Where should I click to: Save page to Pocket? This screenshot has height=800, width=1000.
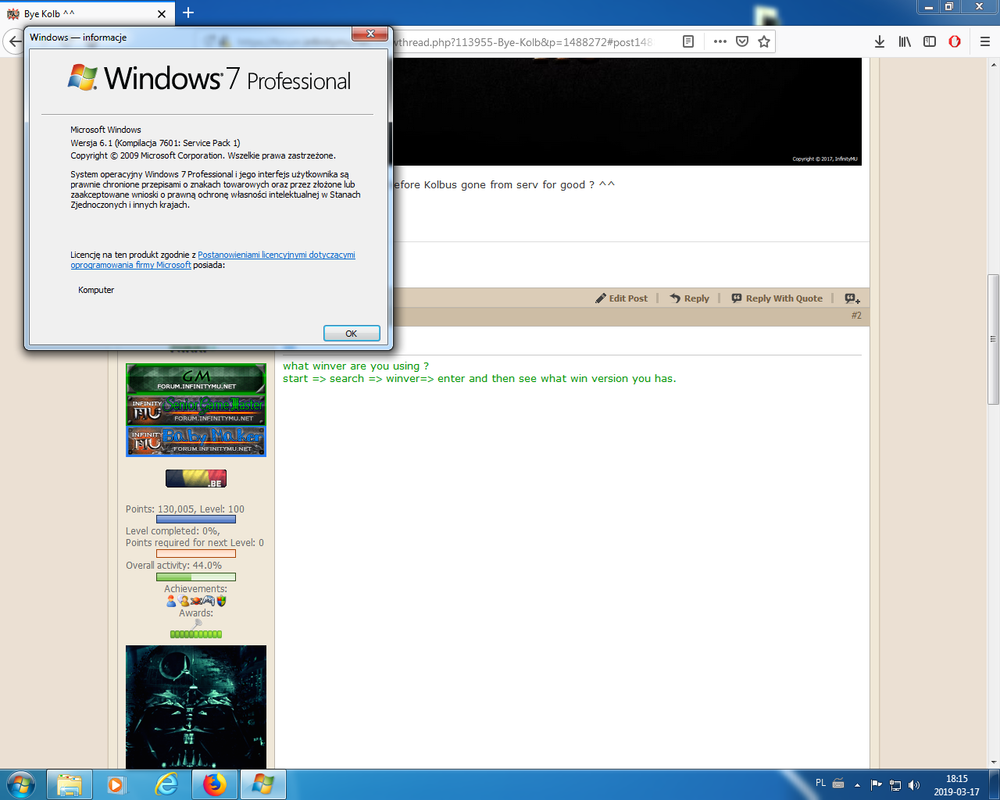742,41
